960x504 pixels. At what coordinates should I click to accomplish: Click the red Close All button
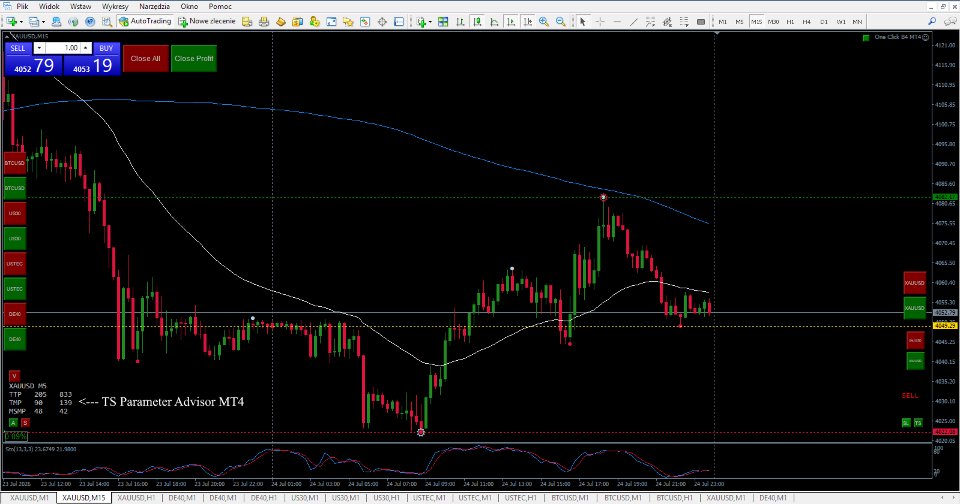point(145,58)
